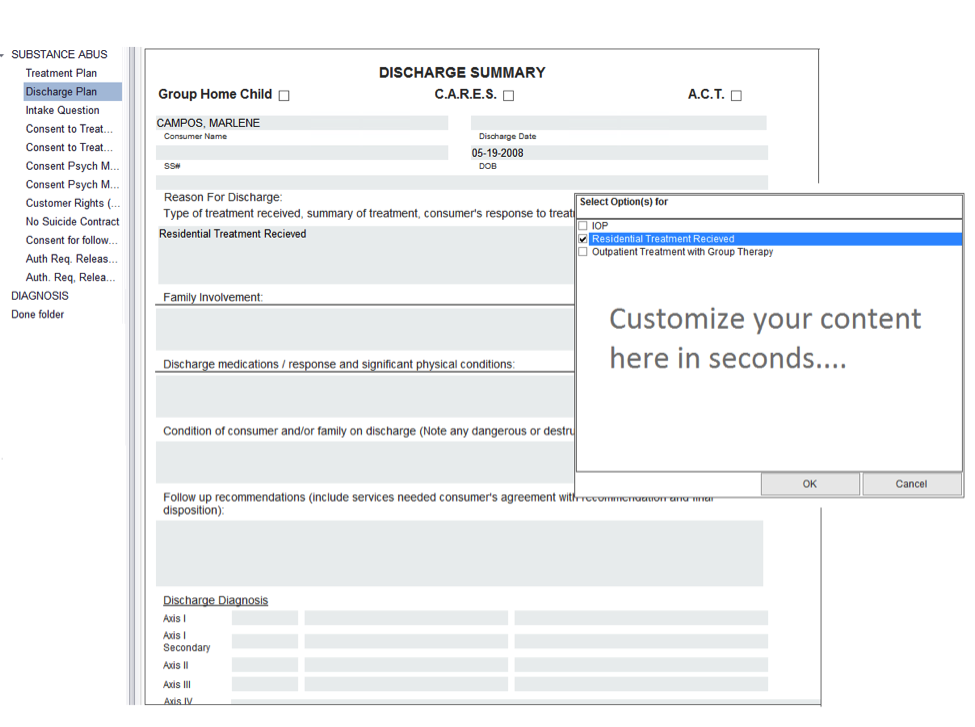
Task: Click the Consumer Name field
Action: click(x=302, y=123)
